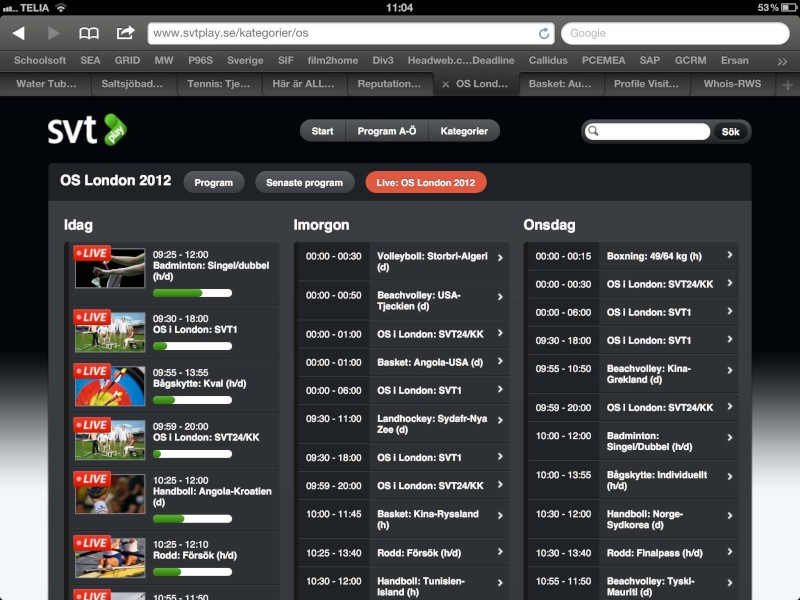
Task: Tap the Wi-Fi indicator in the status bar
Action: (x=61, y=7)
